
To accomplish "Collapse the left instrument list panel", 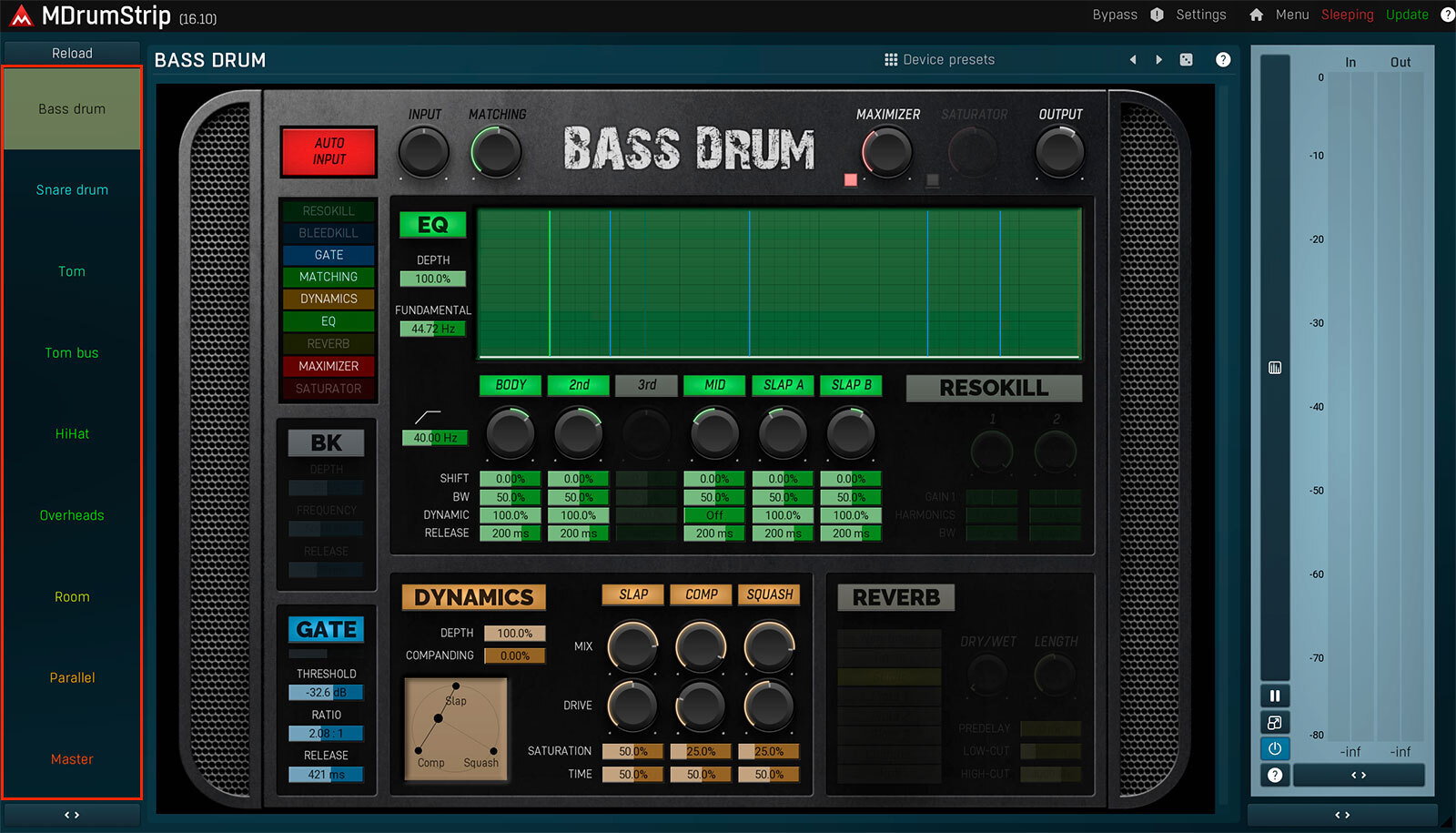I will point(72,815).
